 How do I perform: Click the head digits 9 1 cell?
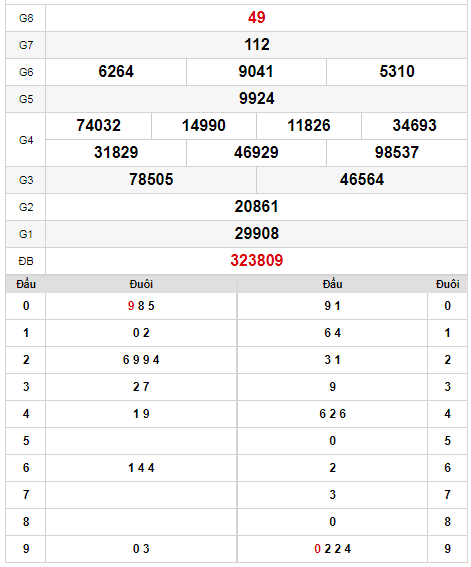[332, 306]
